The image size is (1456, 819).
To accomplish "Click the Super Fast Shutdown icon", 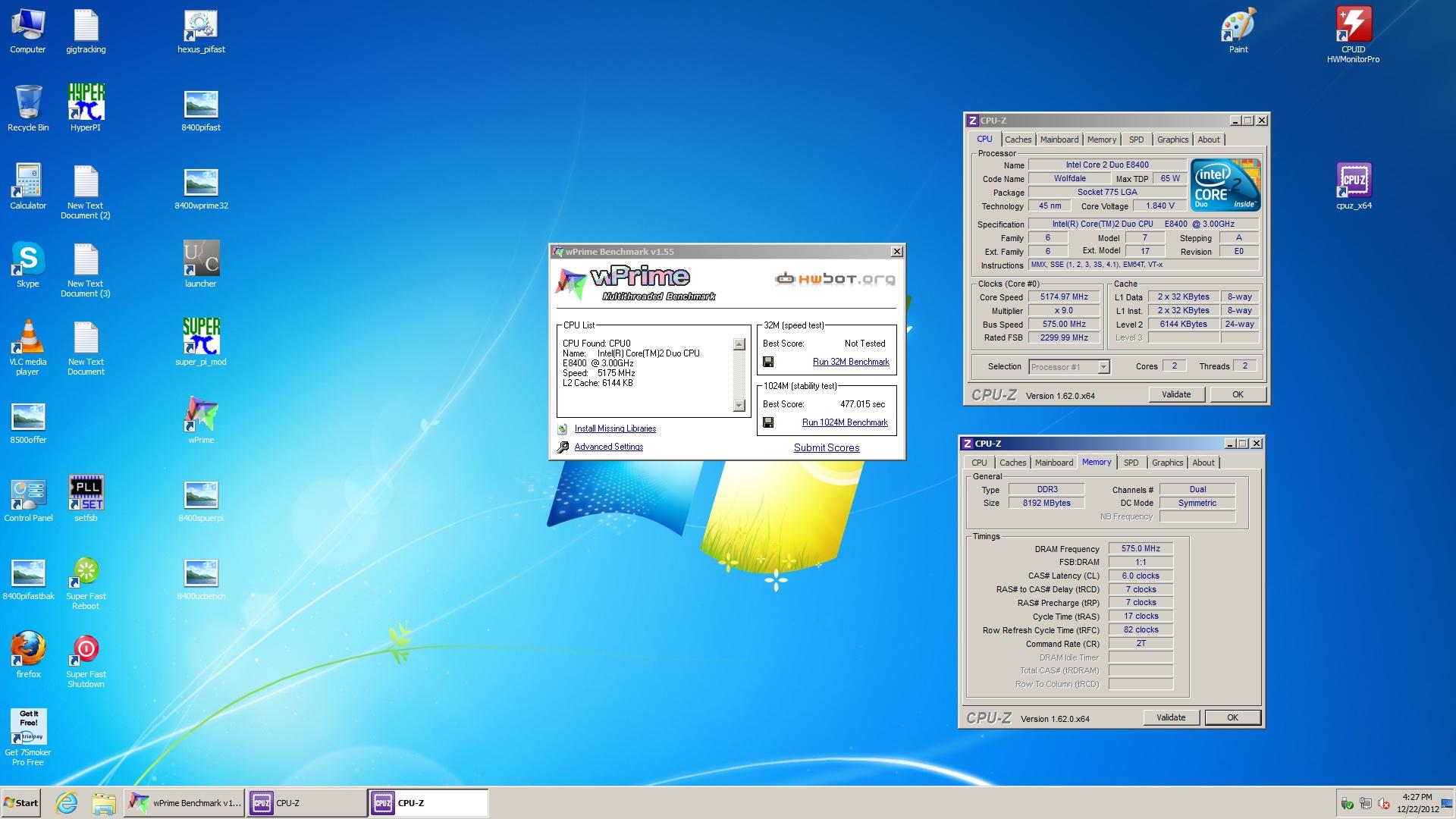I will [x=86, y=661].
